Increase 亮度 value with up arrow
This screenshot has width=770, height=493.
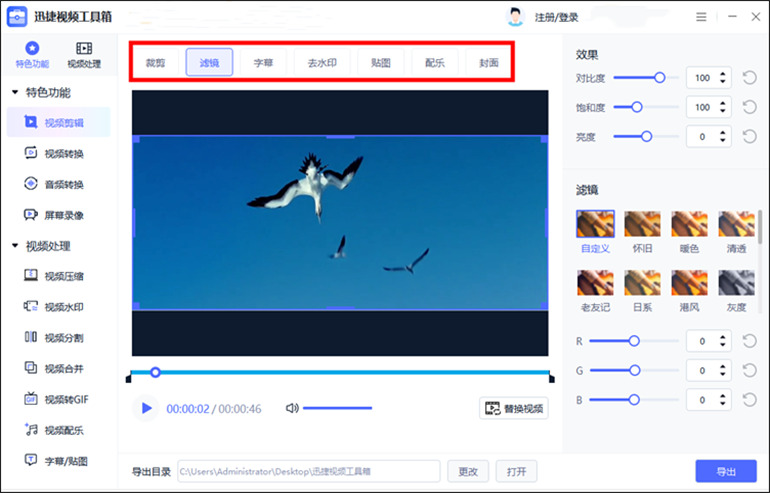point(722,133)
